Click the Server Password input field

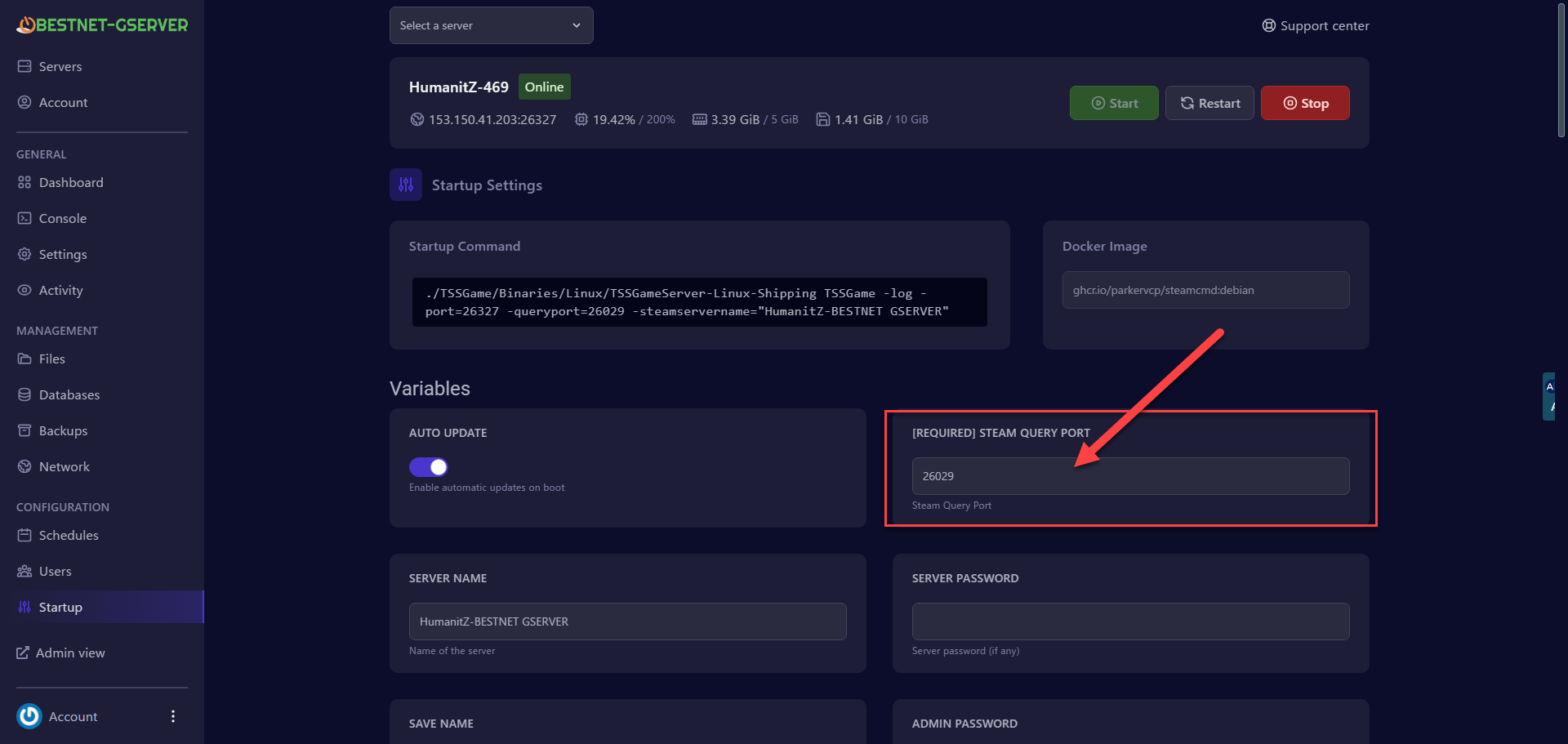tap(1130, 621)
